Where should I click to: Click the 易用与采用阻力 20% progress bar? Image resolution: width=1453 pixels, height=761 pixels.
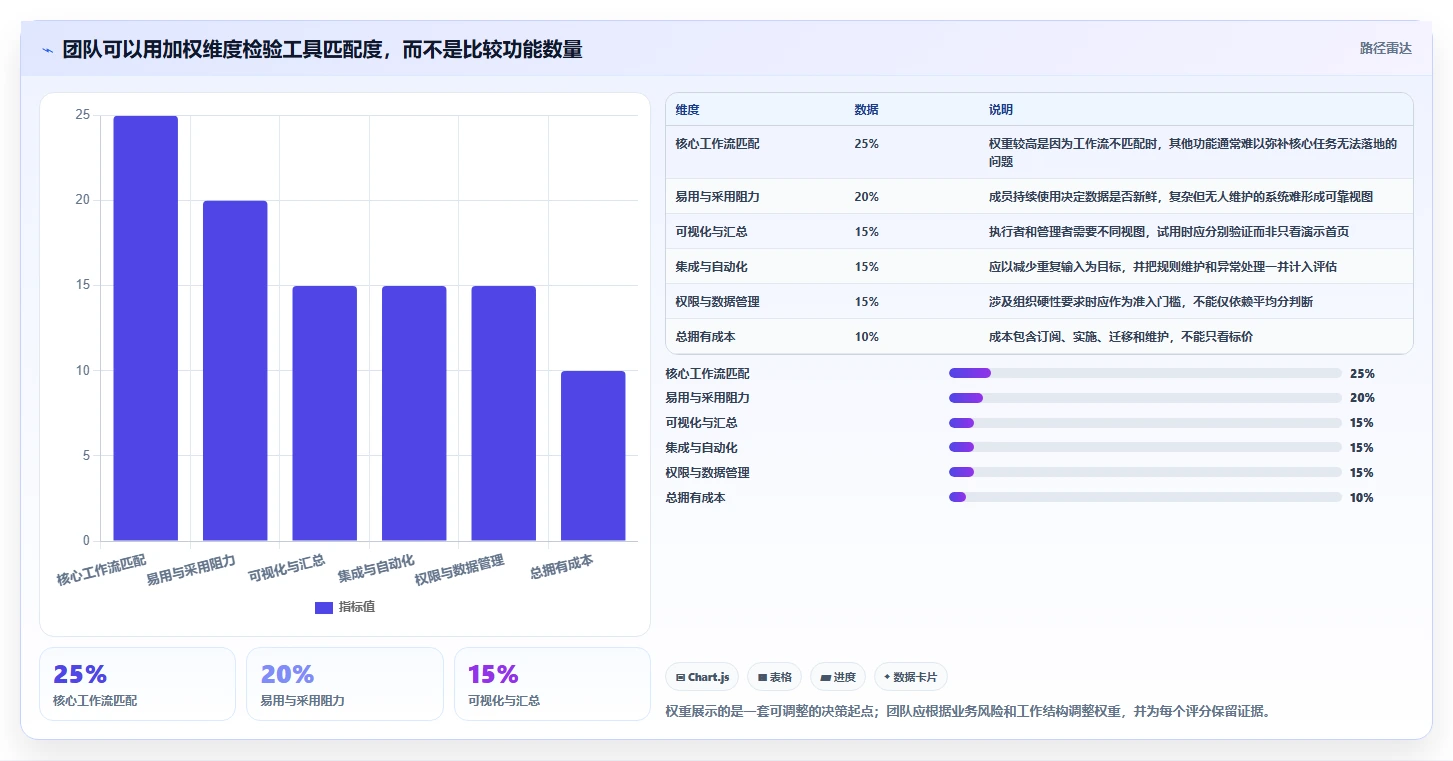[1145, 398]
